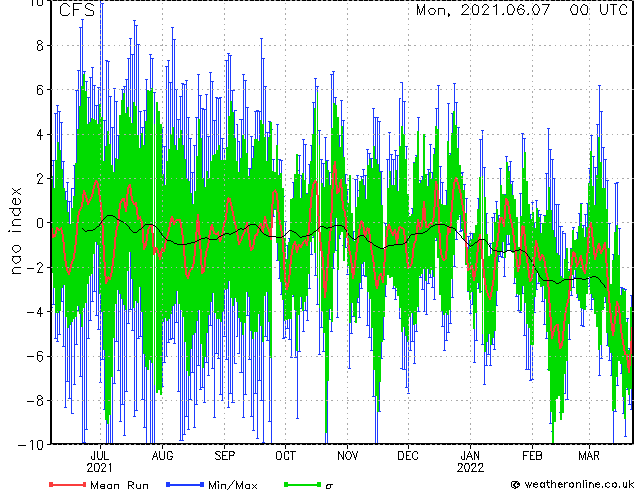Click the y-axis value -4

pyautogui.click(x=35, y=312)
